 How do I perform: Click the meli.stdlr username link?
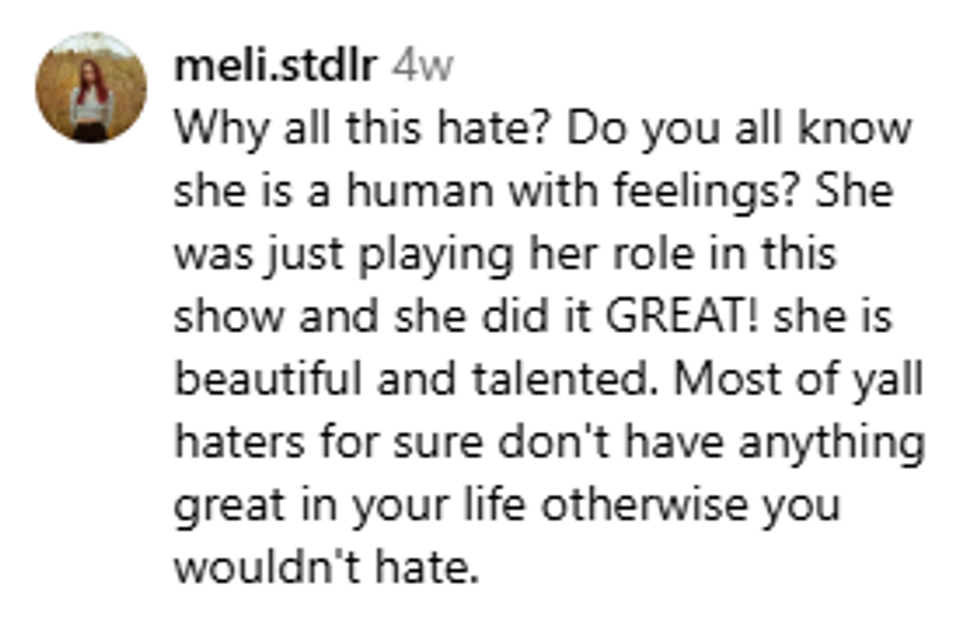pyautogui.click(x=275, y=66)
